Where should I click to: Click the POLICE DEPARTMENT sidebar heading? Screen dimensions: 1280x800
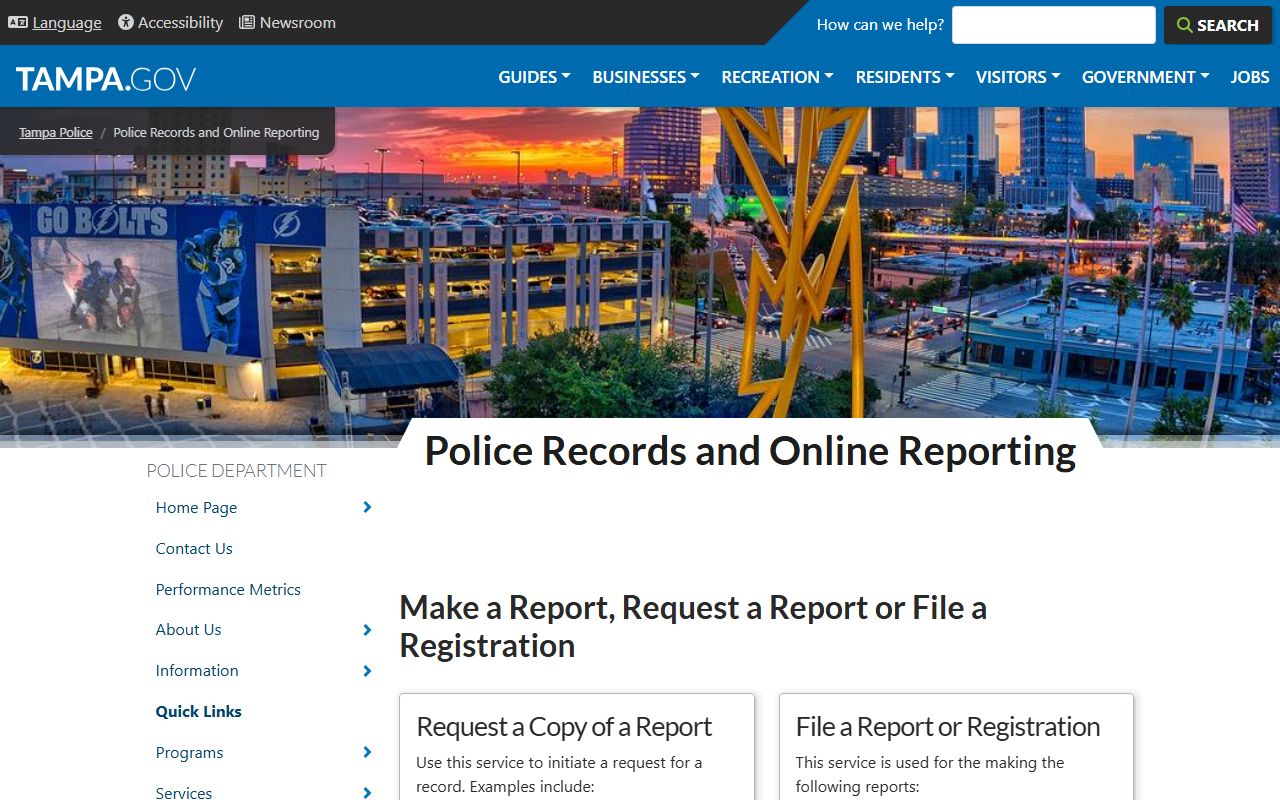pos(236,471)
